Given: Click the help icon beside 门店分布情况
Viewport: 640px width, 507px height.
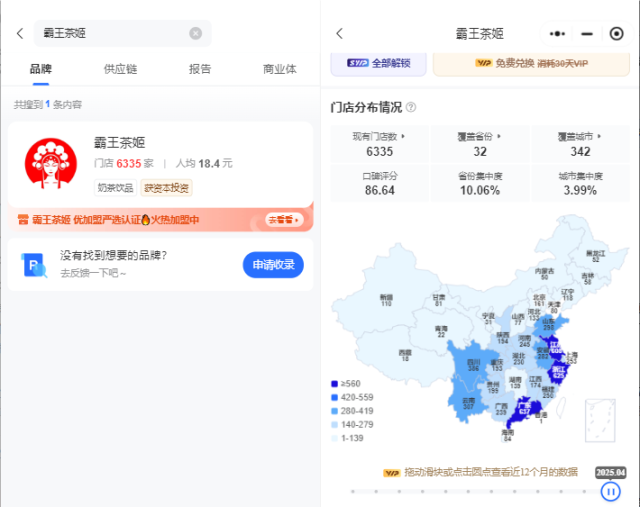Looking at the screenshot, I should (411, 107).
